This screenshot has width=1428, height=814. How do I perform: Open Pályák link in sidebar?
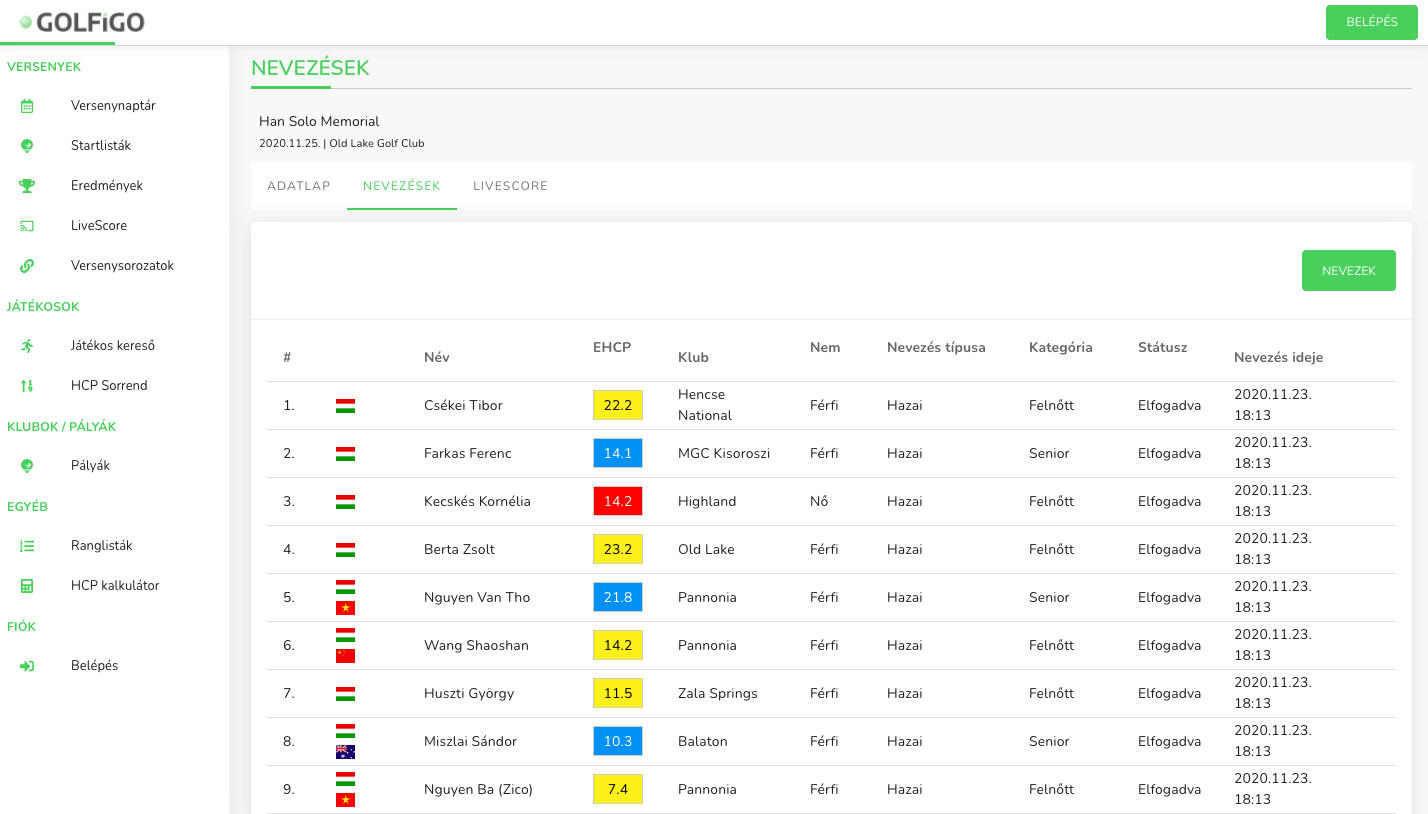click(90, 466)
